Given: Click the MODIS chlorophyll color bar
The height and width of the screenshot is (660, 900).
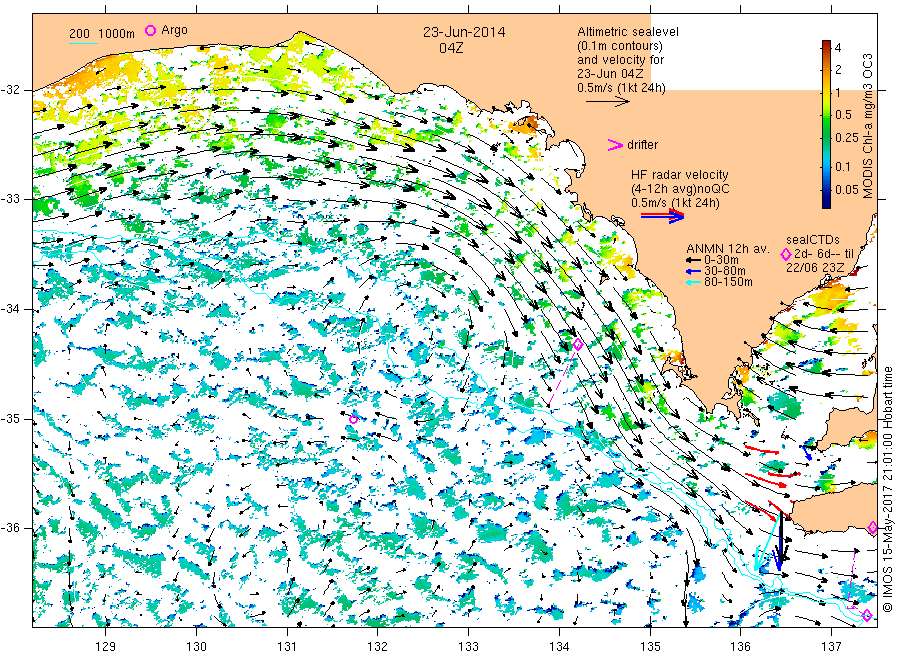Looking at the screenshot, I should [x=826, y=124].
